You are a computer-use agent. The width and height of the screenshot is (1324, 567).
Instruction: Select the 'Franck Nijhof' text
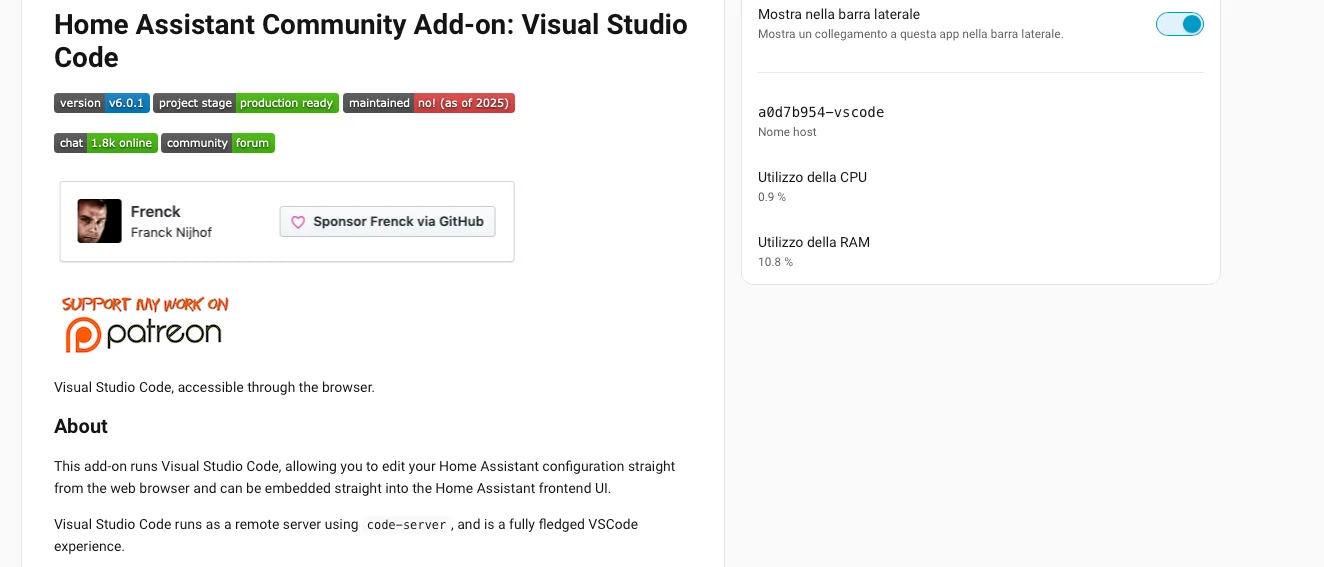(171, 233)
